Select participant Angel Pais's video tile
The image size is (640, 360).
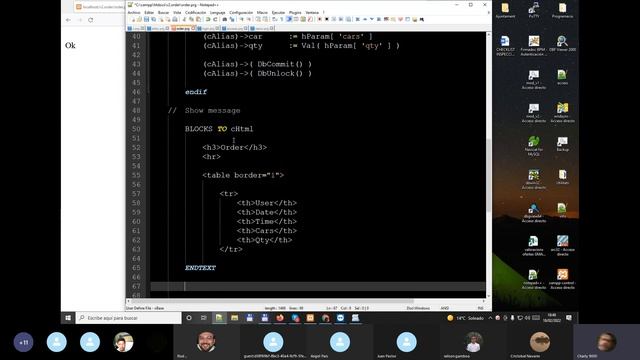click(x=340, y=342)
